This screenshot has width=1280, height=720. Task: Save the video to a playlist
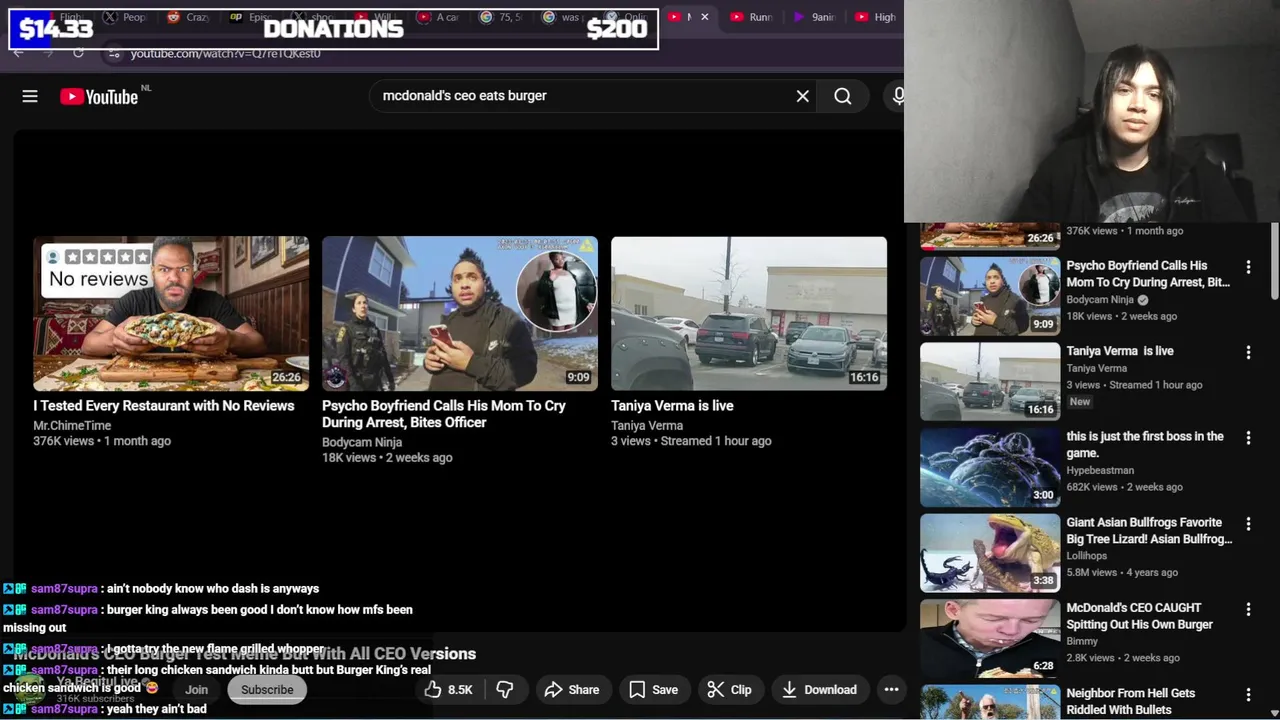(x=654, y=689)
